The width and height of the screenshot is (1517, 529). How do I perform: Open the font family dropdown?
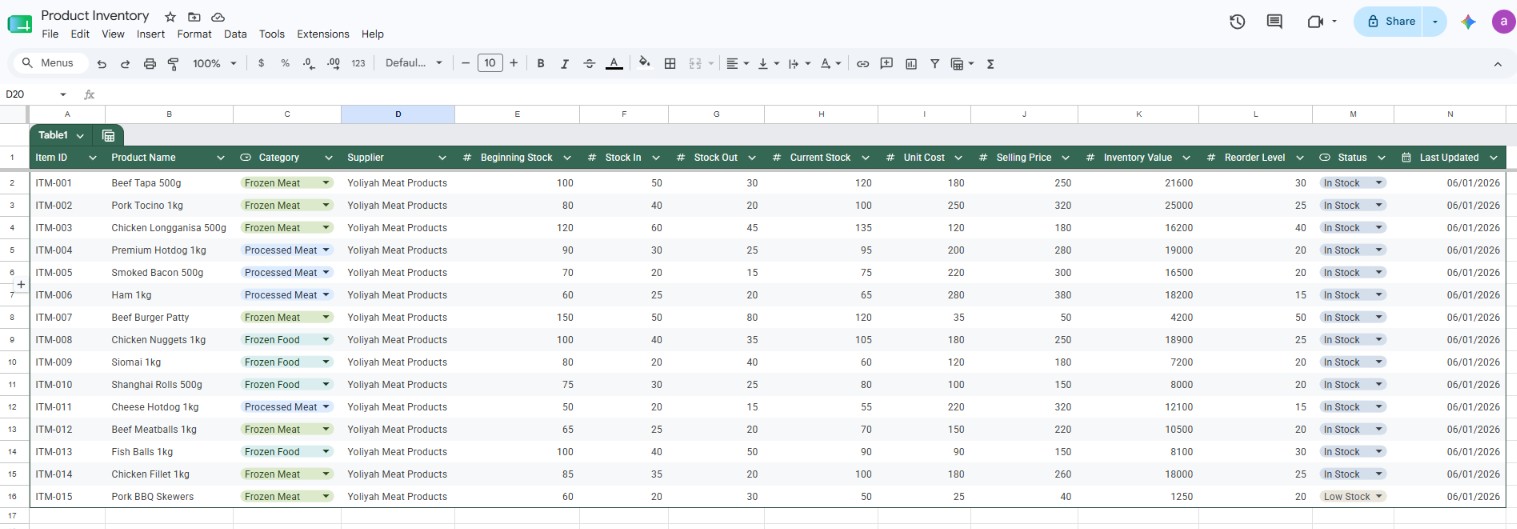click(x=414, y=63)
